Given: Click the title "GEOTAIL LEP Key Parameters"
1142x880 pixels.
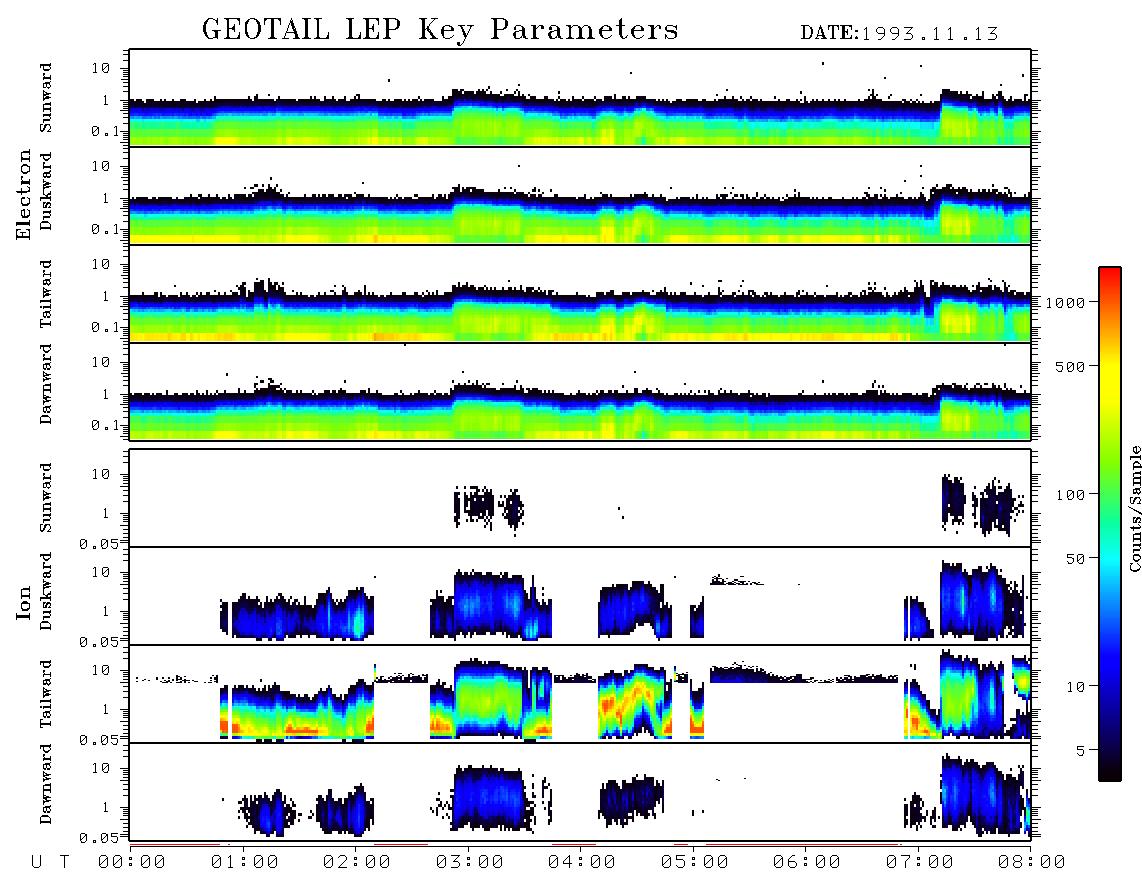Looking at the screenshot, I should point(440,30).
